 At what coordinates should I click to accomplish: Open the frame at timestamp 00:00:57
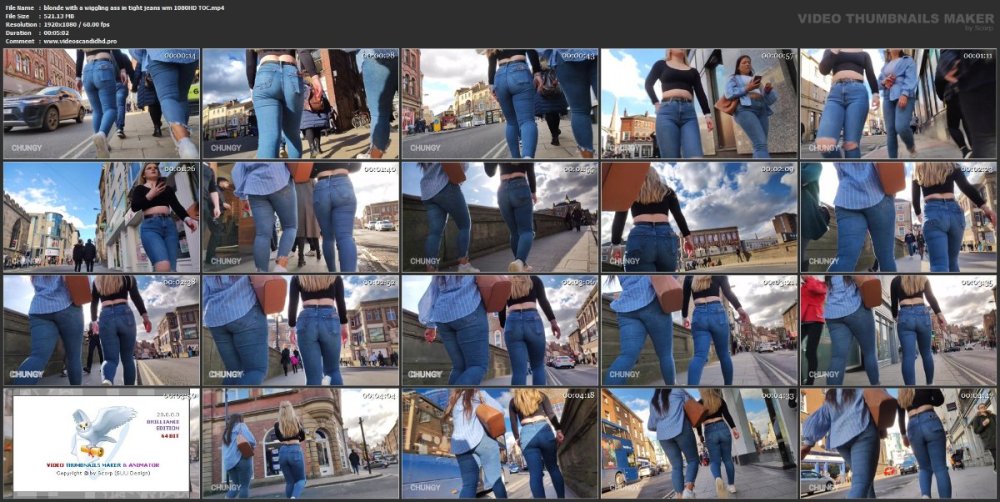[x=700, y=103]
